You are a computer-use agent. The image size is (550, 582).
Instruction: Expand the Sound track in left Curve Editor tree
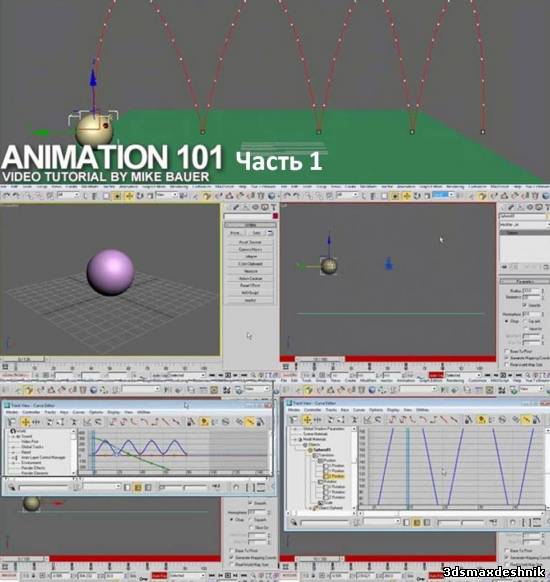tap(12, 436)
